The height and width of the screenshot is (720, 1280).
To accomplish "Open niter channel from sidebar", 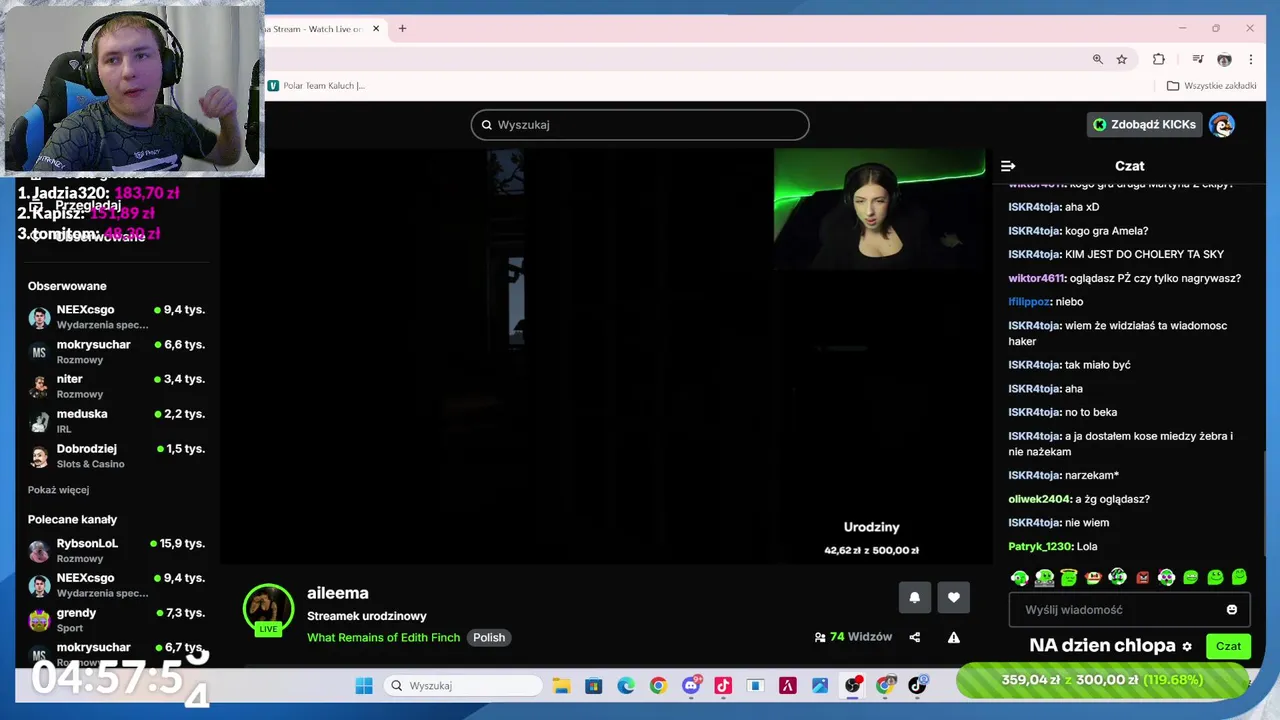I will 116,386.
